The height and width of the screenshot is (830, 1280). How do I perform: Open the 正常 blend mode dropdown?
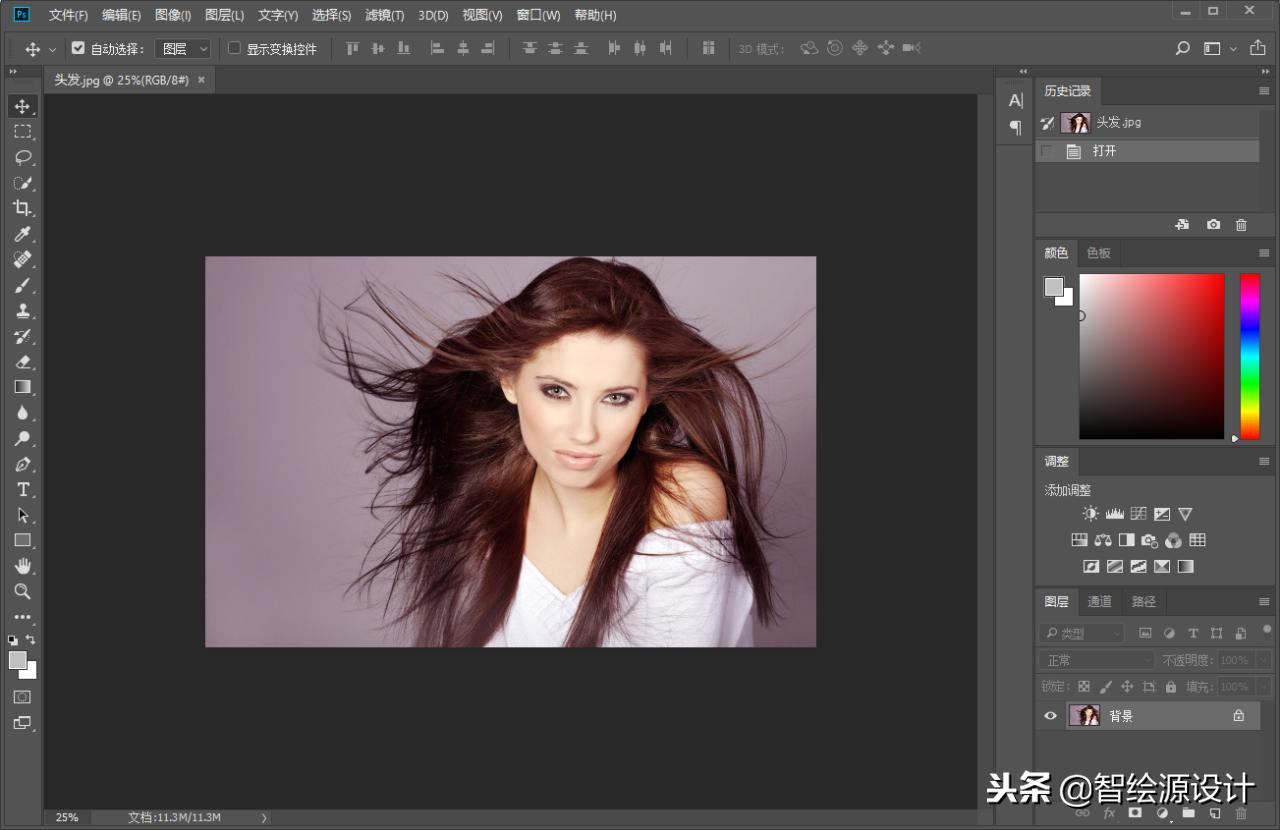click(1097, 660)
